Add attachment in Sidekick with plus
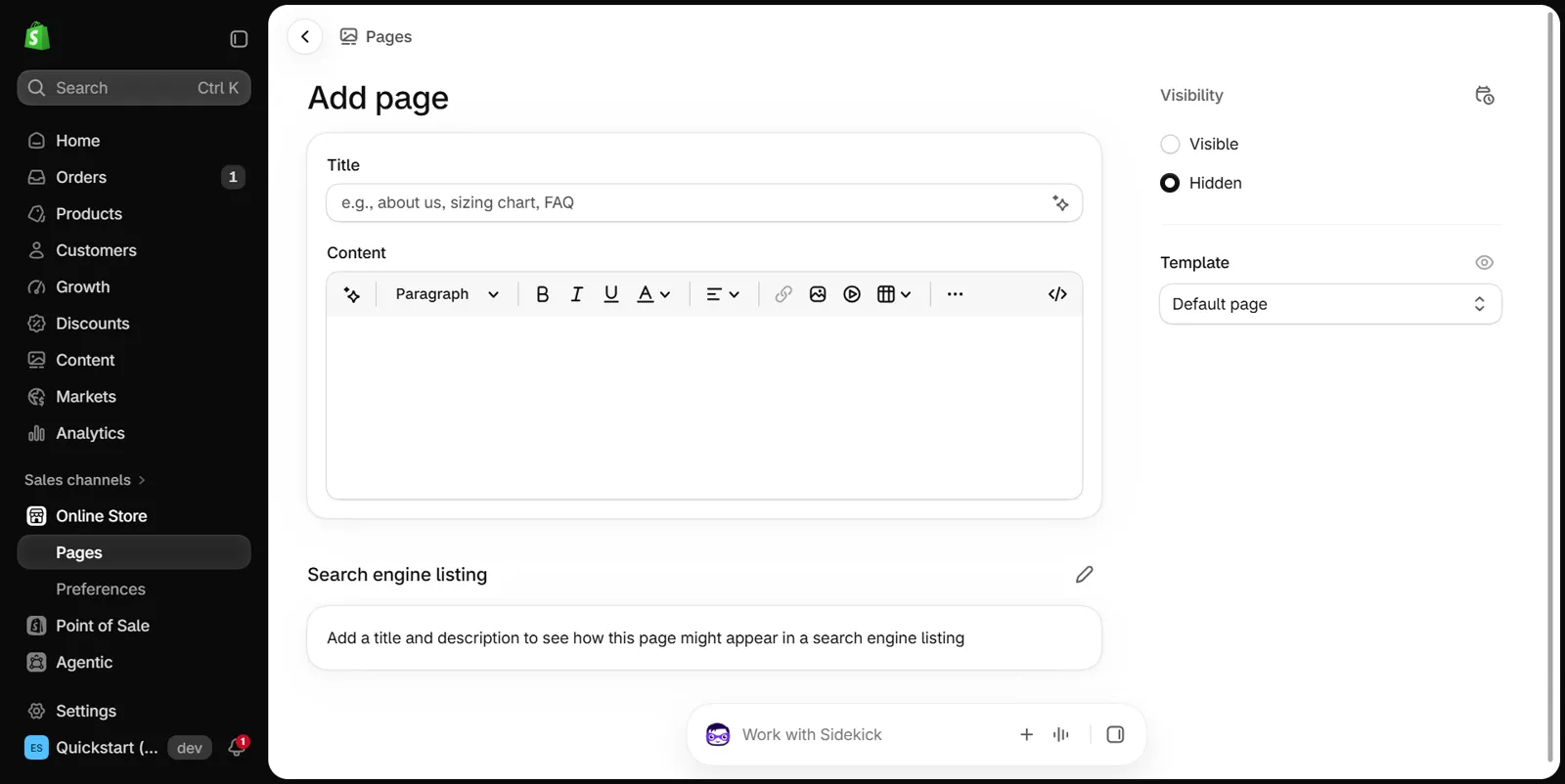The image size is (1565, 784). 1026,734
